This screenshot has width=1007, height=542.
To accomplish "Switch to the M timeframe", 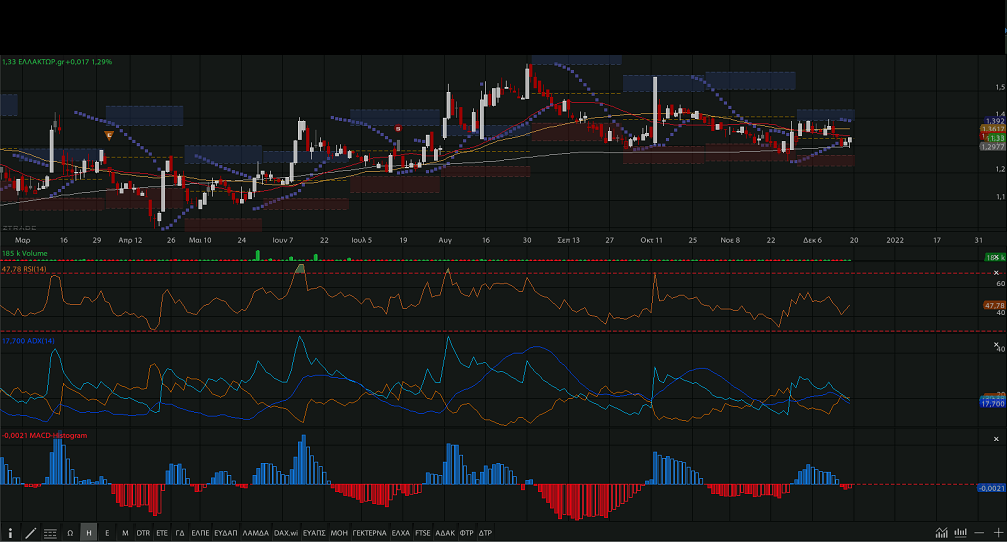I will (125, 533).
